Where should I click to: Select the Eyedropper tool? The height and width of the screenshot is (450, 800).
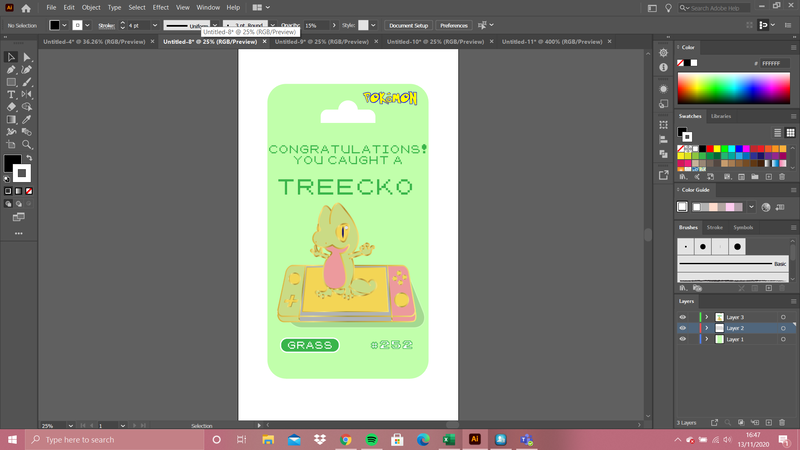coord(27,119)
